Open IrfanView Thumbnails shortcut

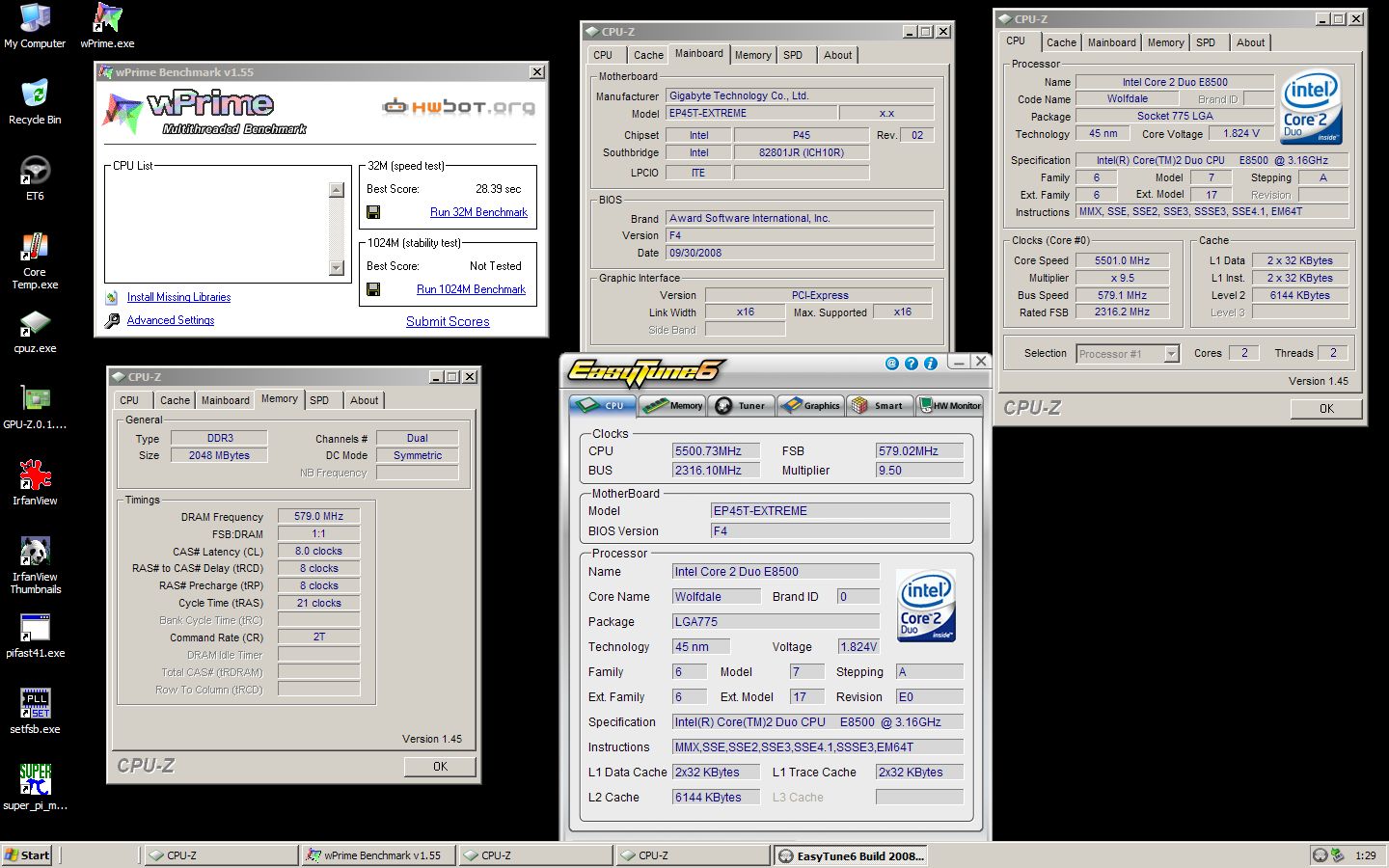click(x=35, y=566)
